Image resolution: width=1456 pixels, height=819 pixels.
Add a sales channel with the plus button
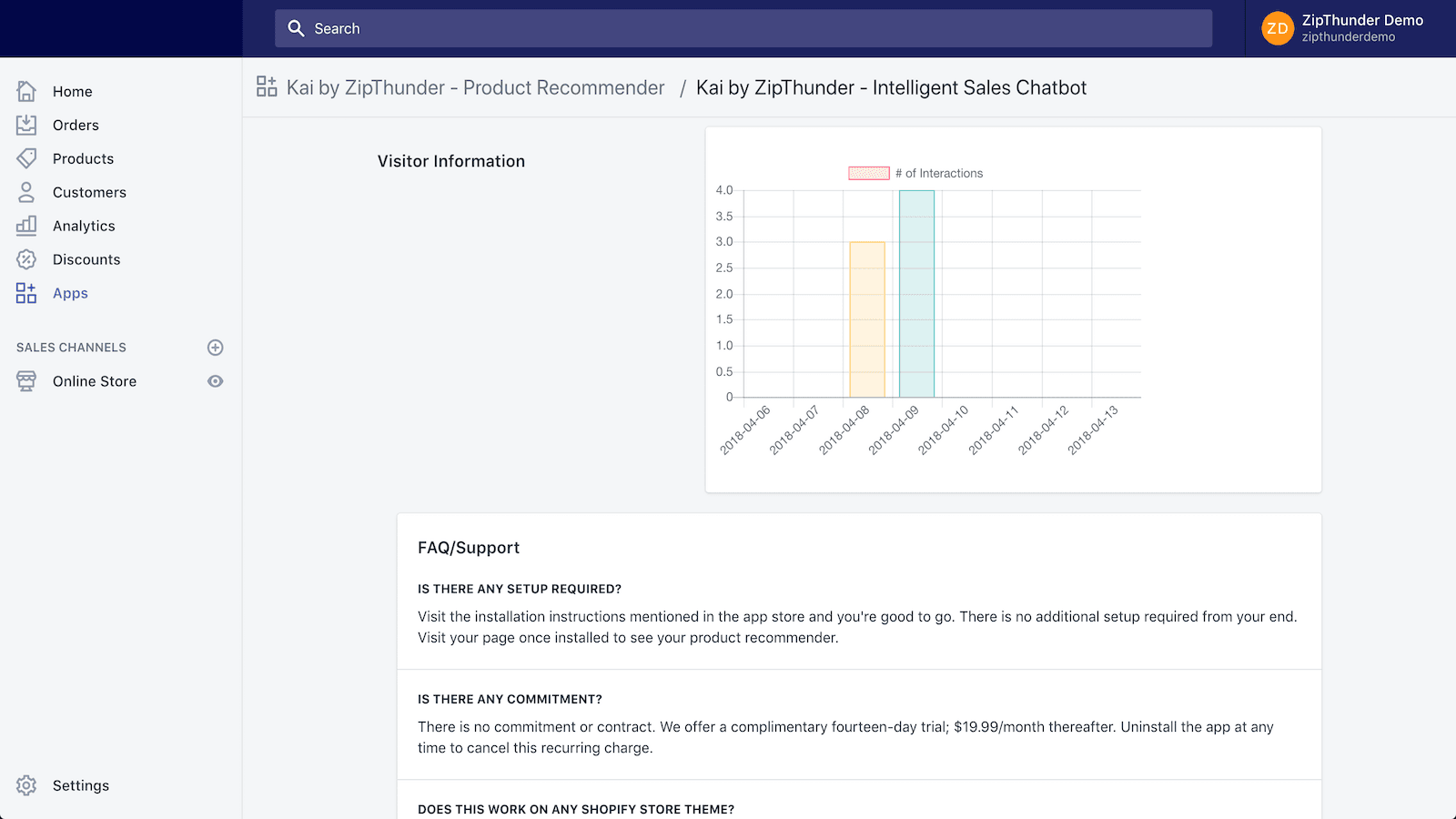[215, 347]
